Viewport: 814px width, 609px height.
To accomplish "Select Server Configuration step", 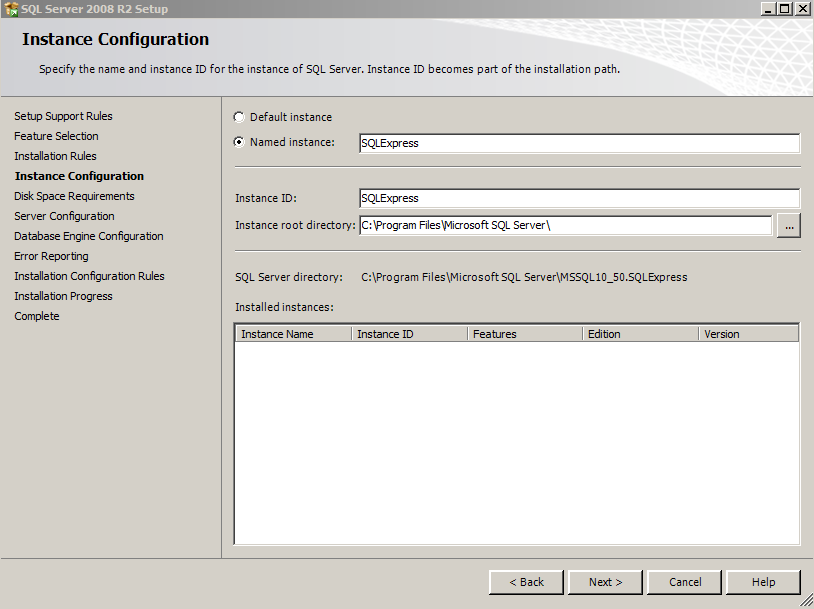I will tap(64, 216).
